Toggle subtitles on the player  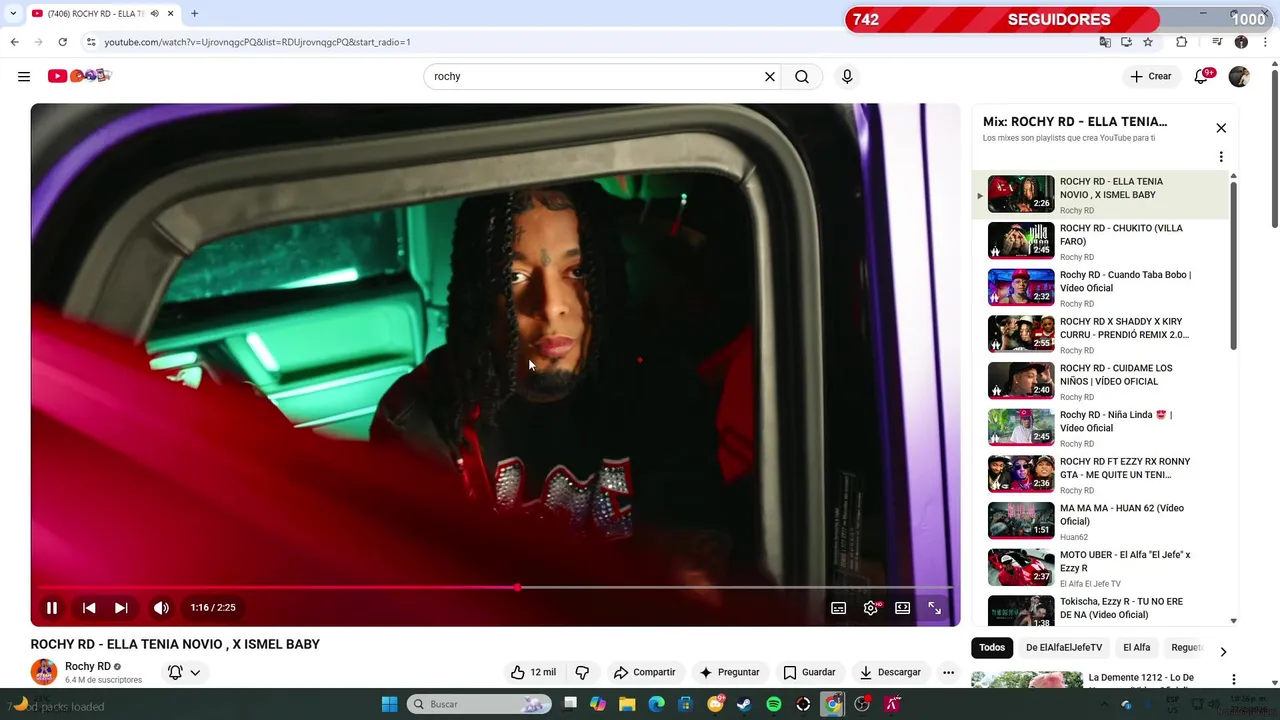coord(839,608)
